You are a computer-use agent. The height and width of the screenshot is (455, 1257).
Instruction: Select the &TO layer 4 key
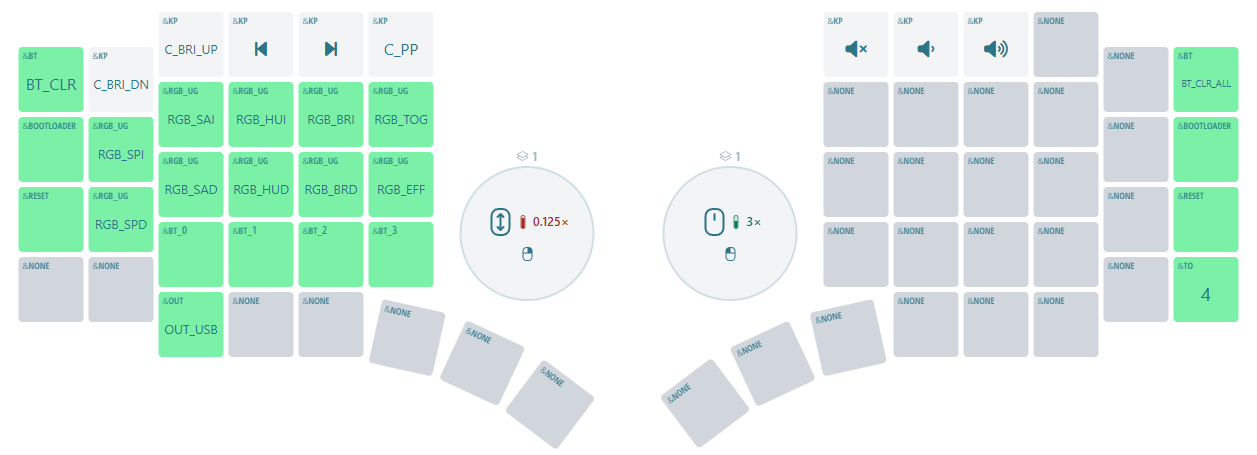pos(1206,289)
